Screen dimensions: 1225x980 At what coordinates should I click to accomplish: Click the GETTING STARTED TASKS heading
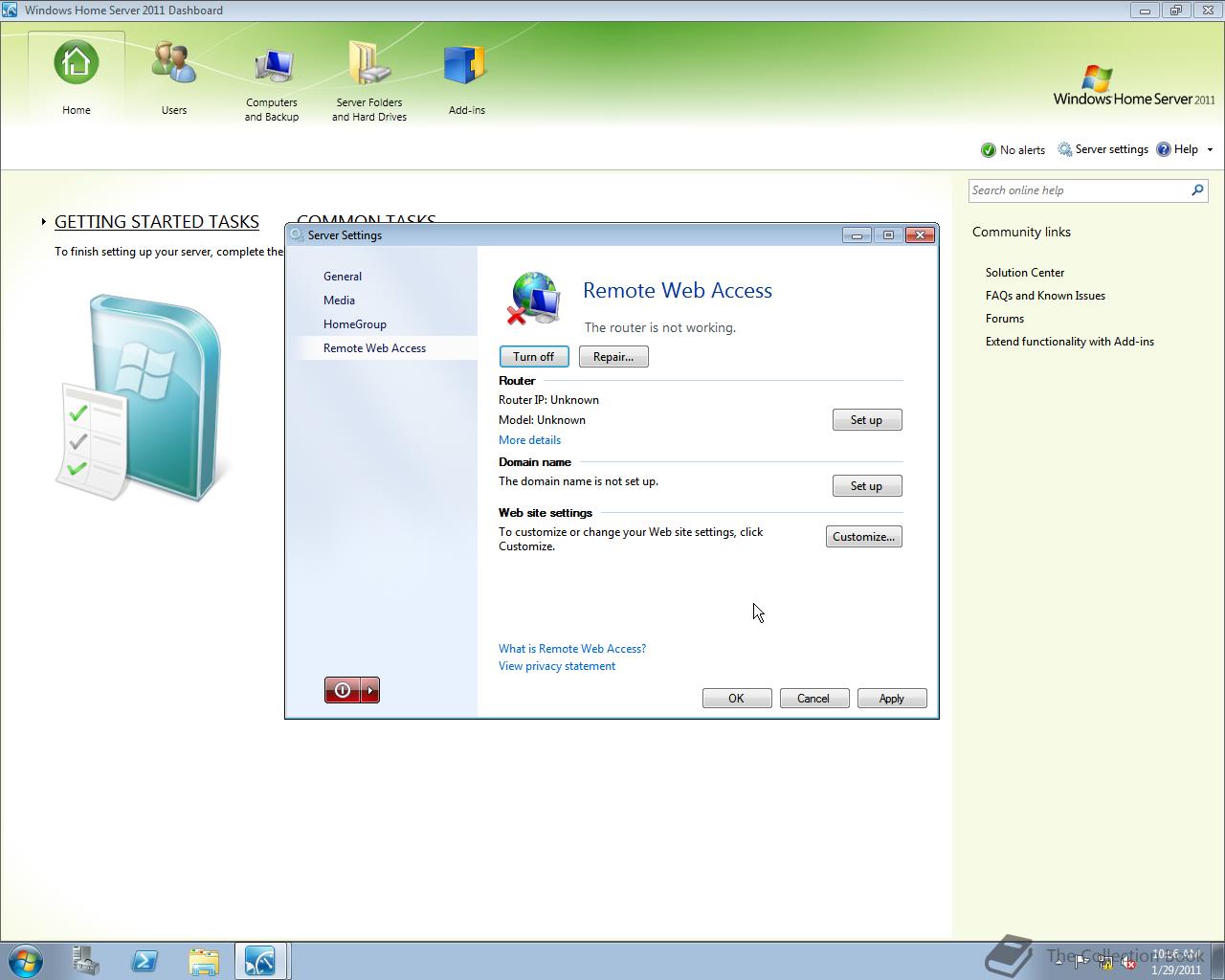[x=157, y=222]
